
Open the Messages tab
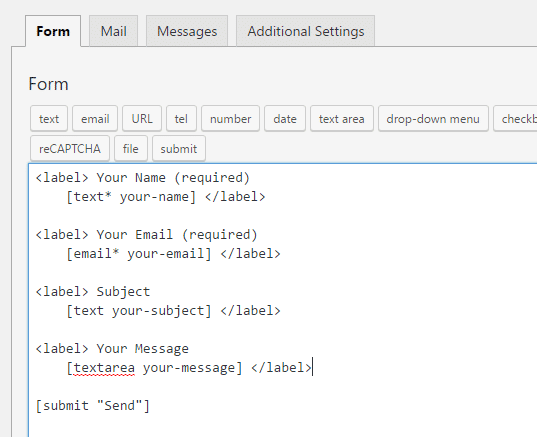coord(187,31)
